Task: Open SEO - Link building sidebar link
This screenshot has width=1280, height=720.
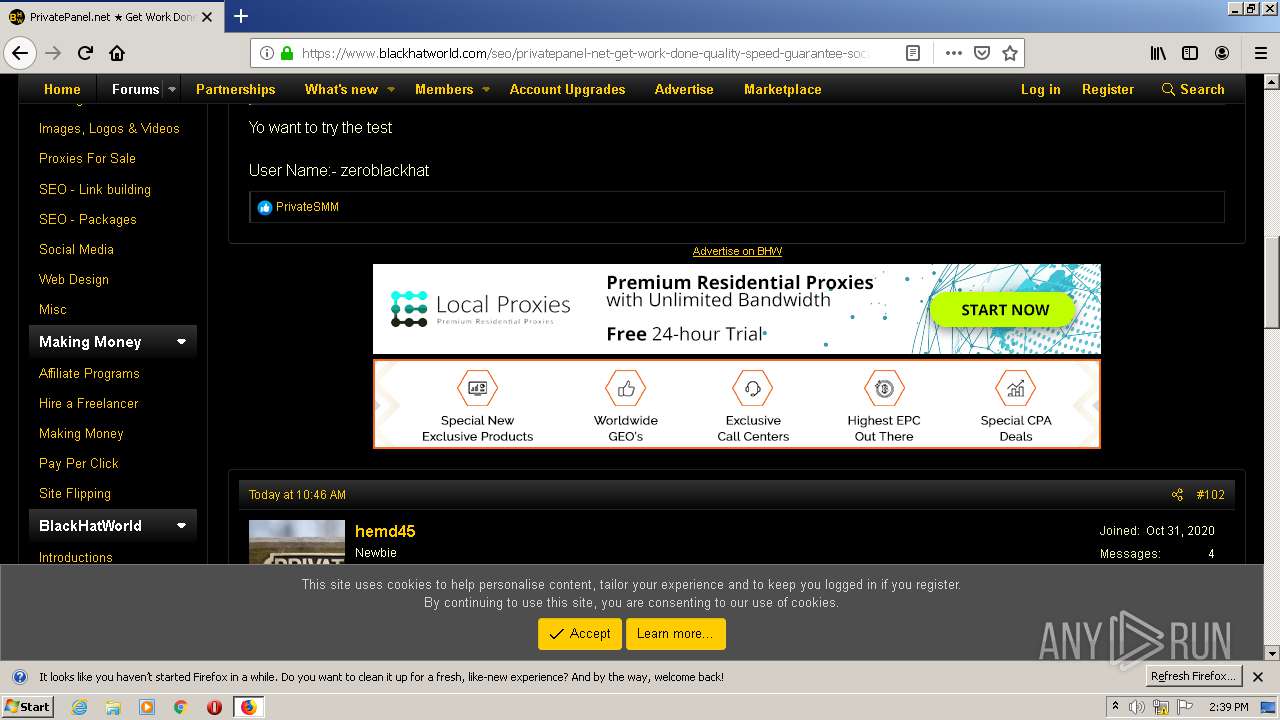Action: click(95, 189)
